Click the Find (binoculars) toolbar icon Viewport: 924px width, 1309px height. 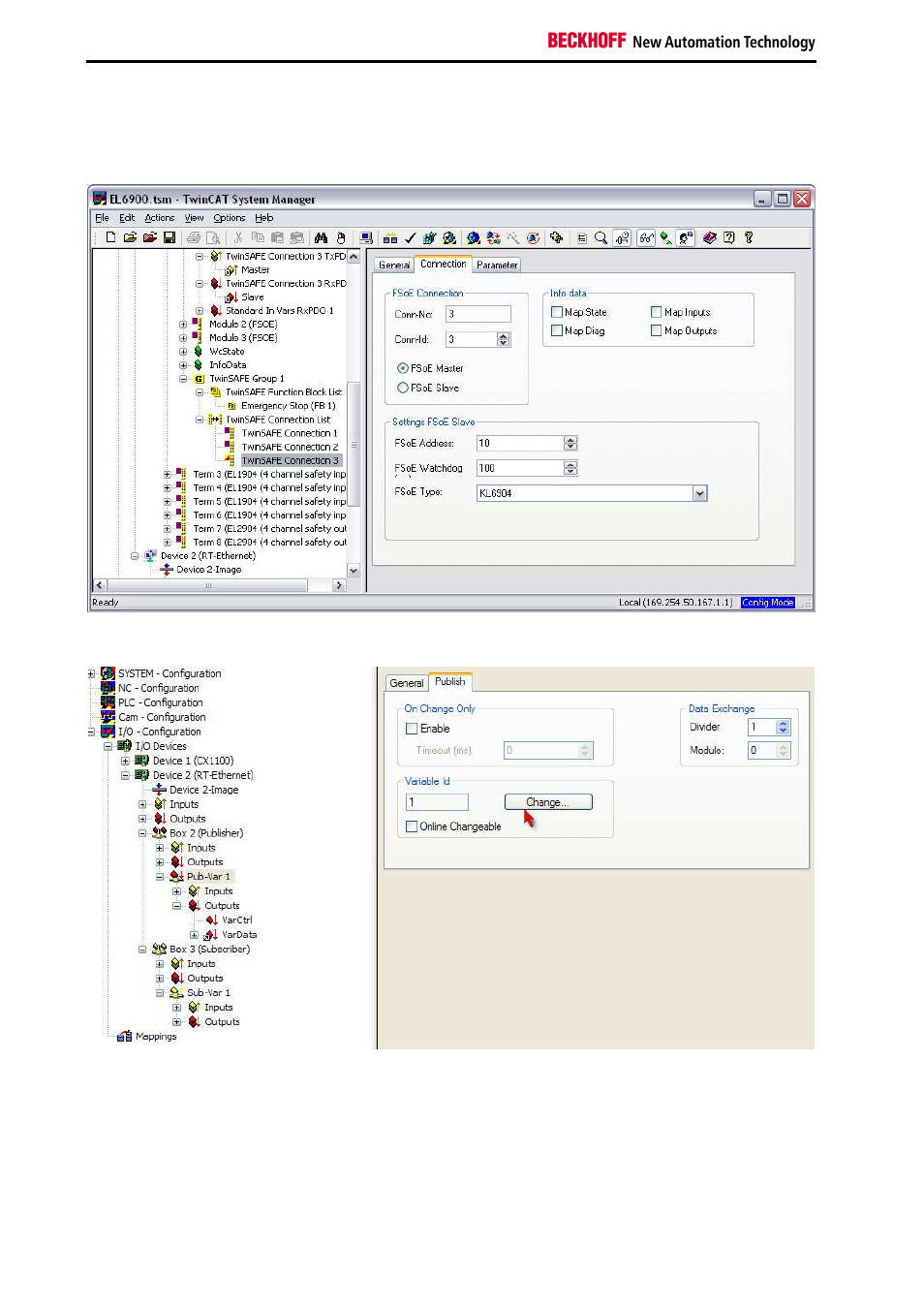pyautogui.click(x=321, y=237)
